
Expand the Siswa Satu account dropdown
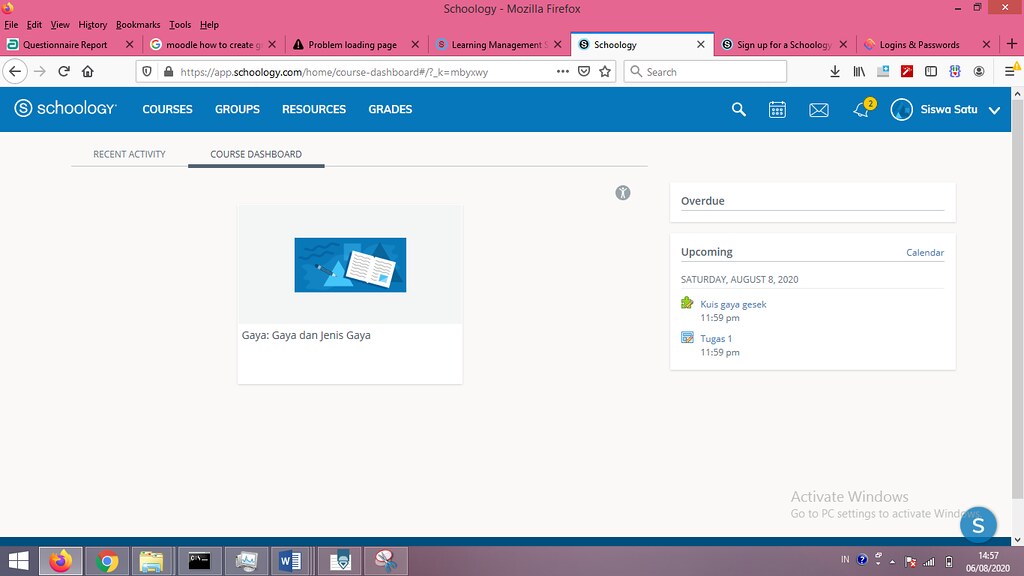[x=995, y=110]
